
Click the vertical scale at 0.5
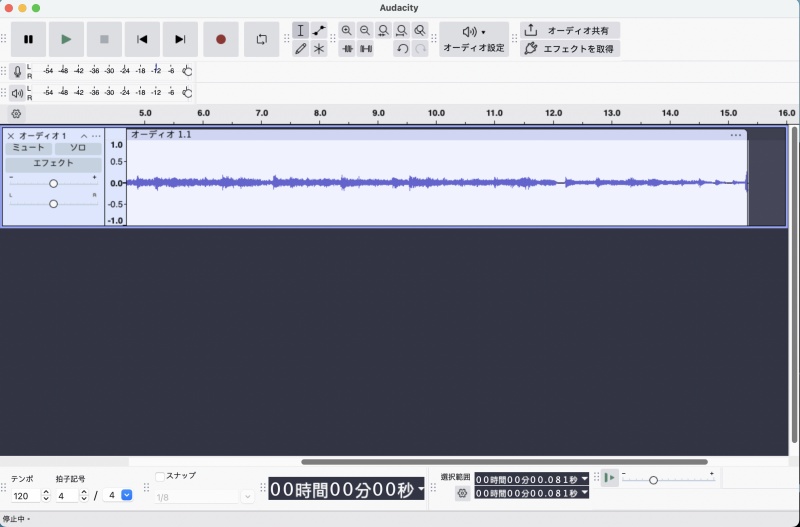[x=117, y=162]
